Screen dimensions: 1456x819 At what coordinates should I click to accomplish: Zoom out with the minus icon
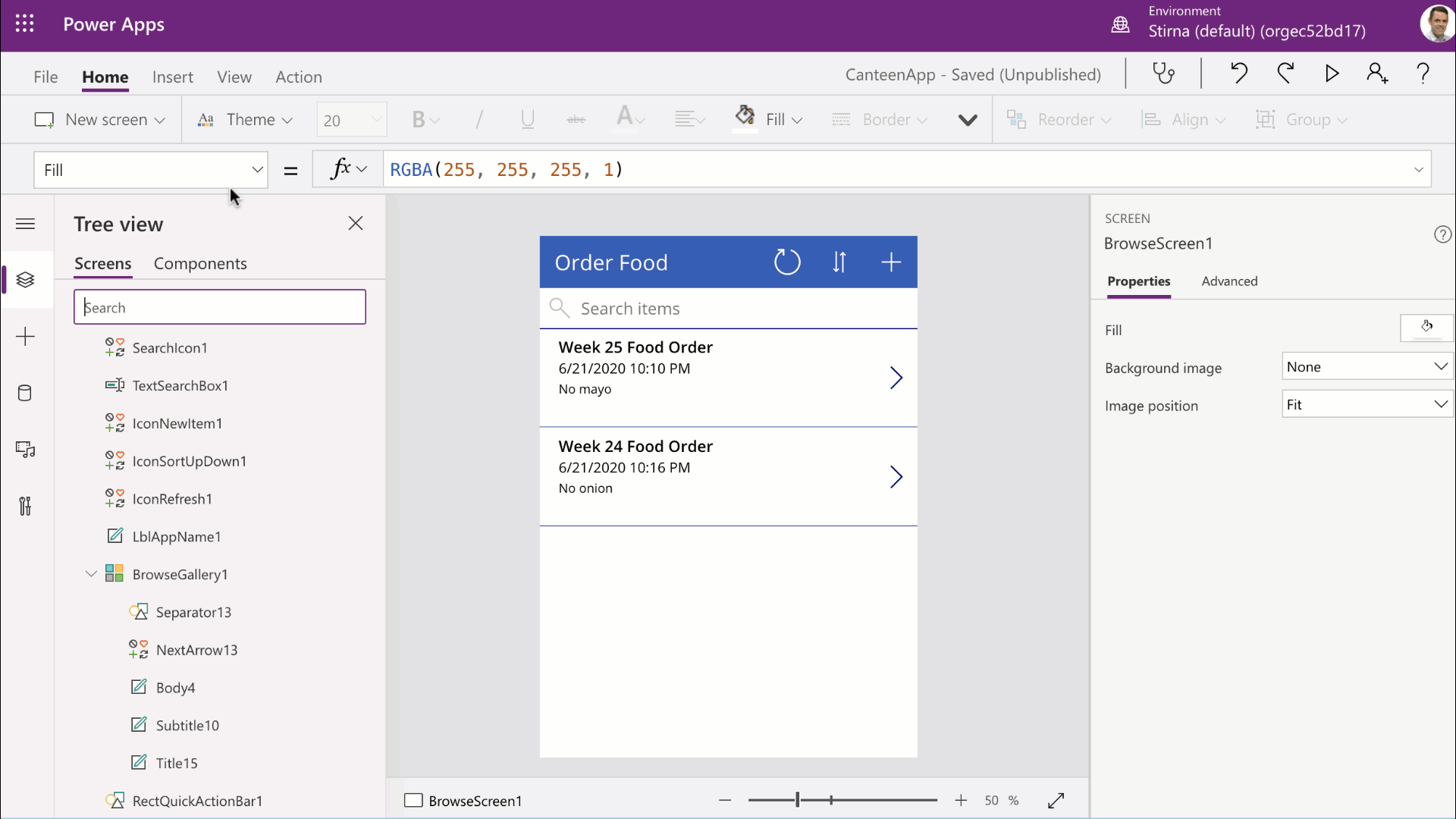725,801
